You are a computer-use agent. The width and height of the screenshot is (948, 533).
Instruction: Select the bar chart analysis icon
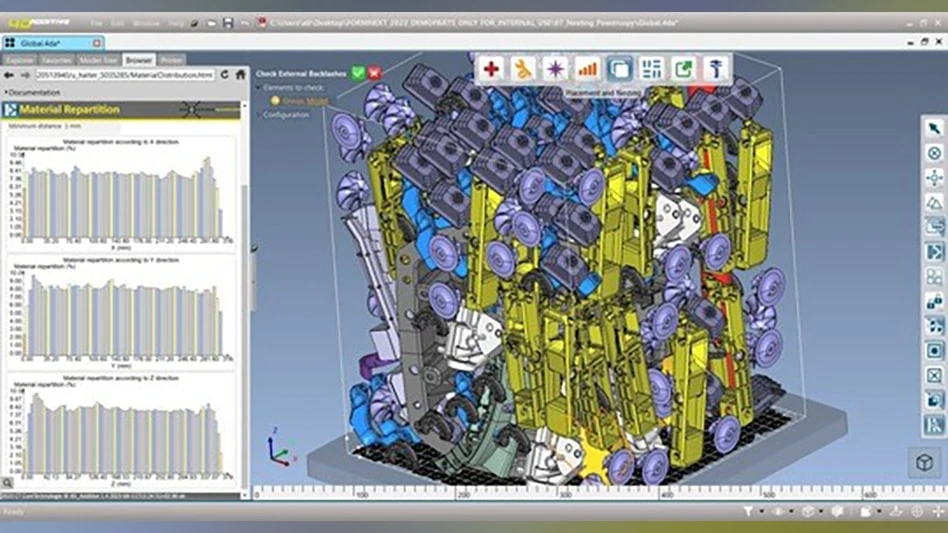(x=587, y=69)
